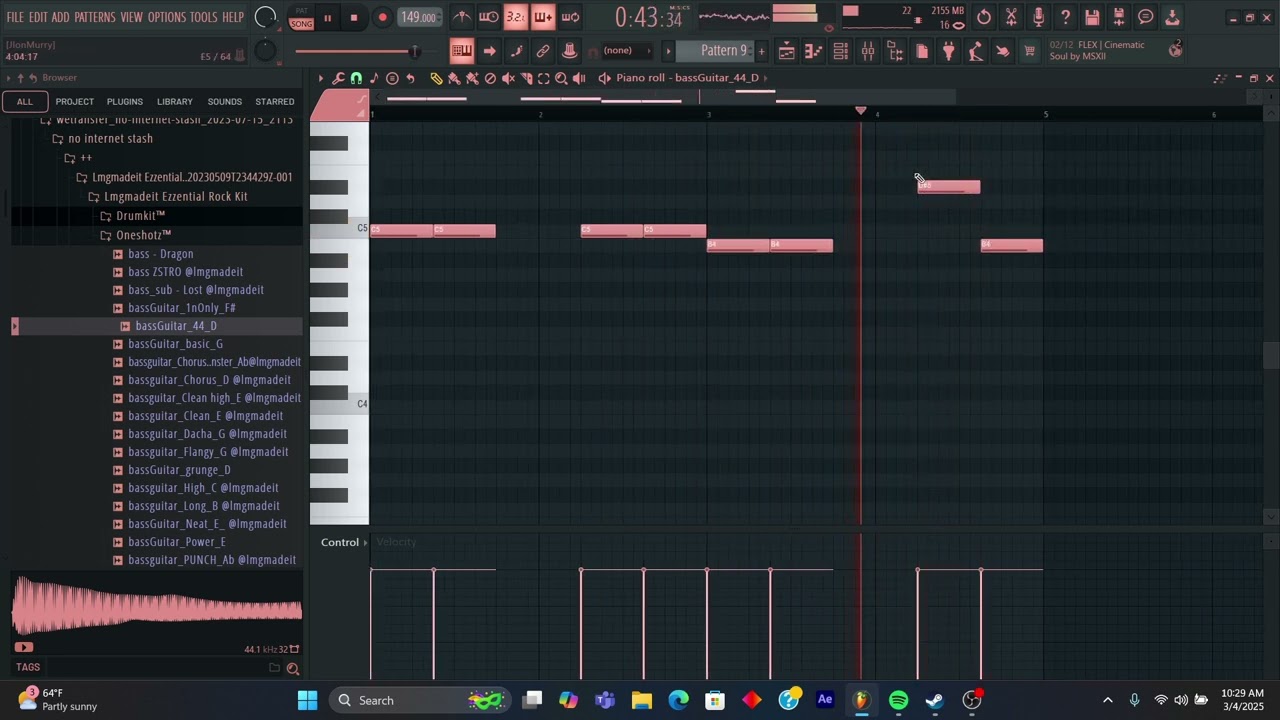Viewport: 1280px width, 720px height.
Task: Pause playback in the transport bar
Action: click(327, 17)
